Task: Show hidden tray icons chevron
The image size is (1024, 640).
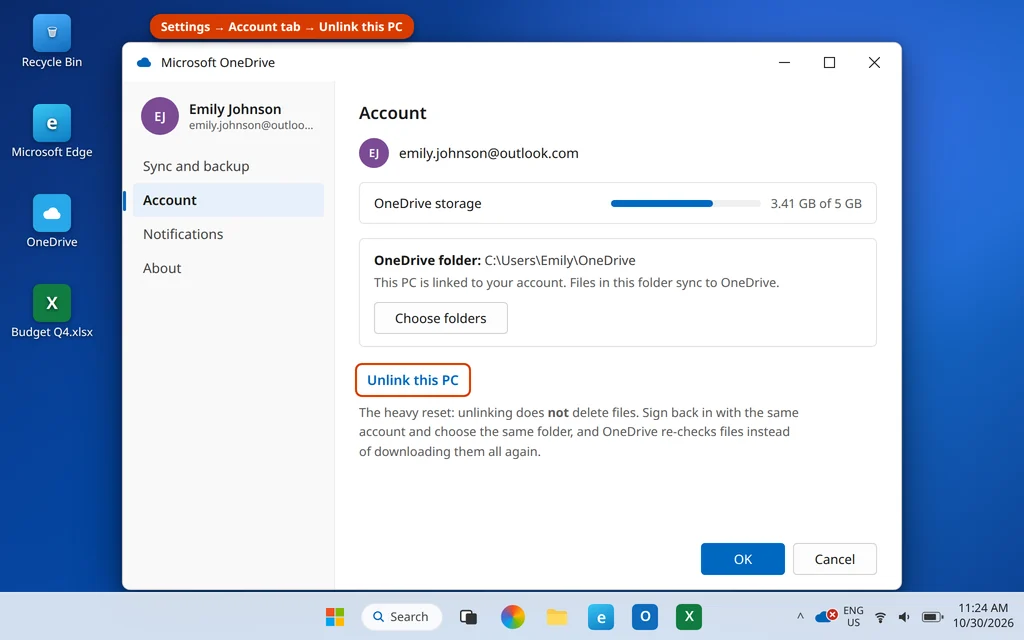Action: point(800,616)
